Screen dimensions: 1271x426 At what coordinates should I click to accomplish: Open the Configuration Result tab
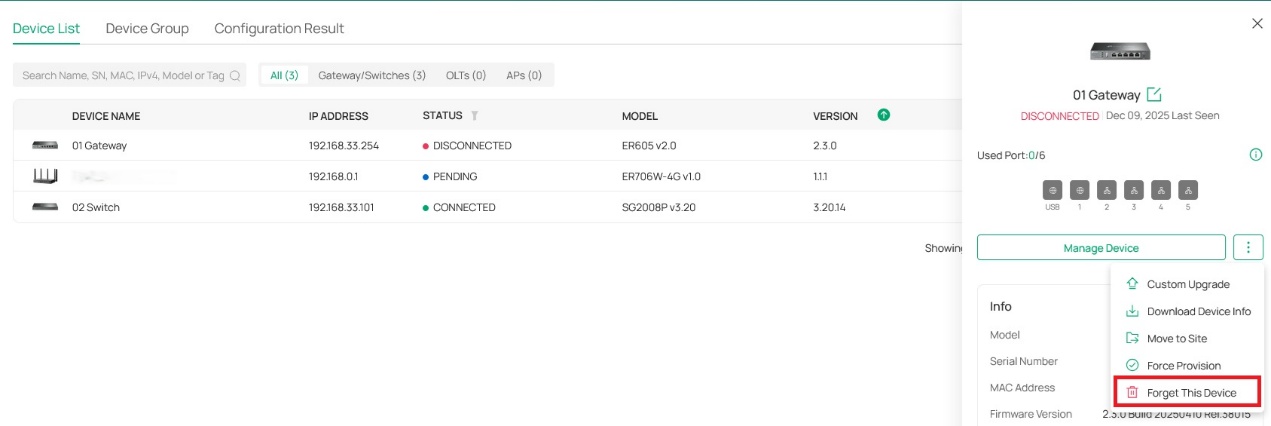pyautogui.click(x=279, y=28)
